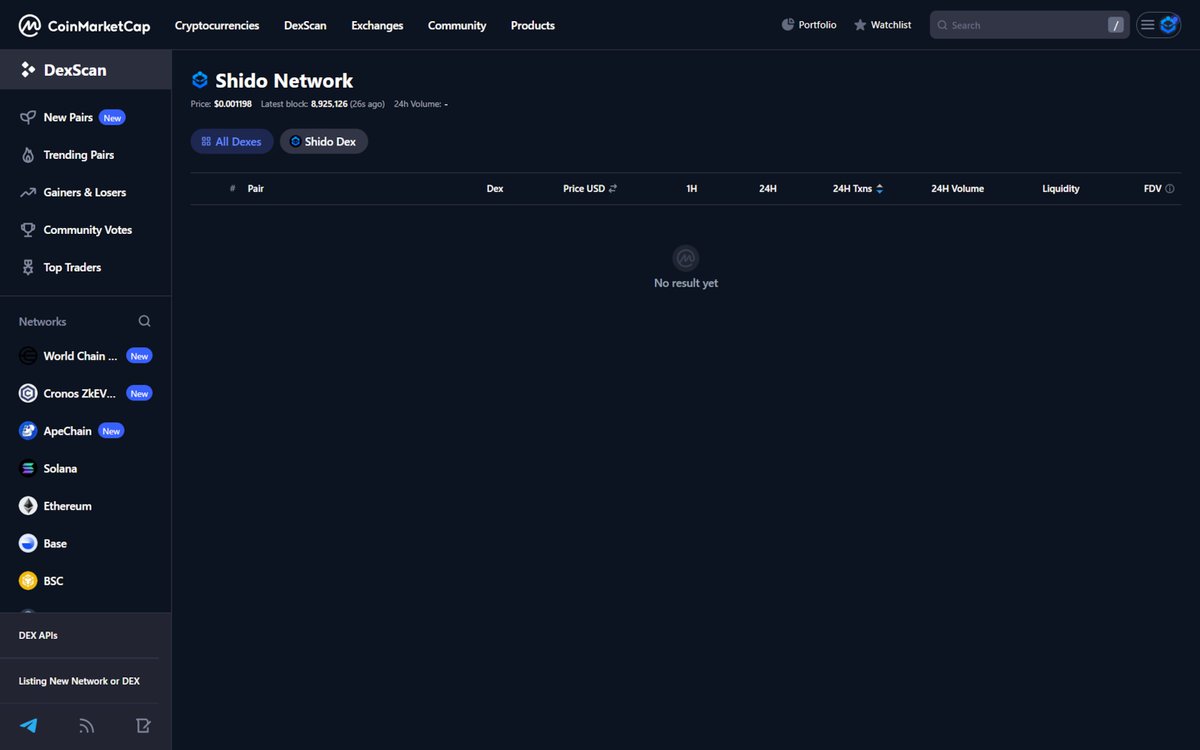
Task: Select the Solana network
Action: pyautogui.click(x=60, y=468)
